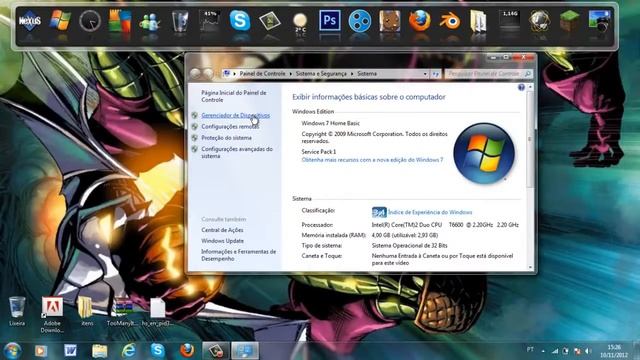640x360 pixels.
Task: Open Internet Explorer from the taskbar
Action: tap(129, 350)
